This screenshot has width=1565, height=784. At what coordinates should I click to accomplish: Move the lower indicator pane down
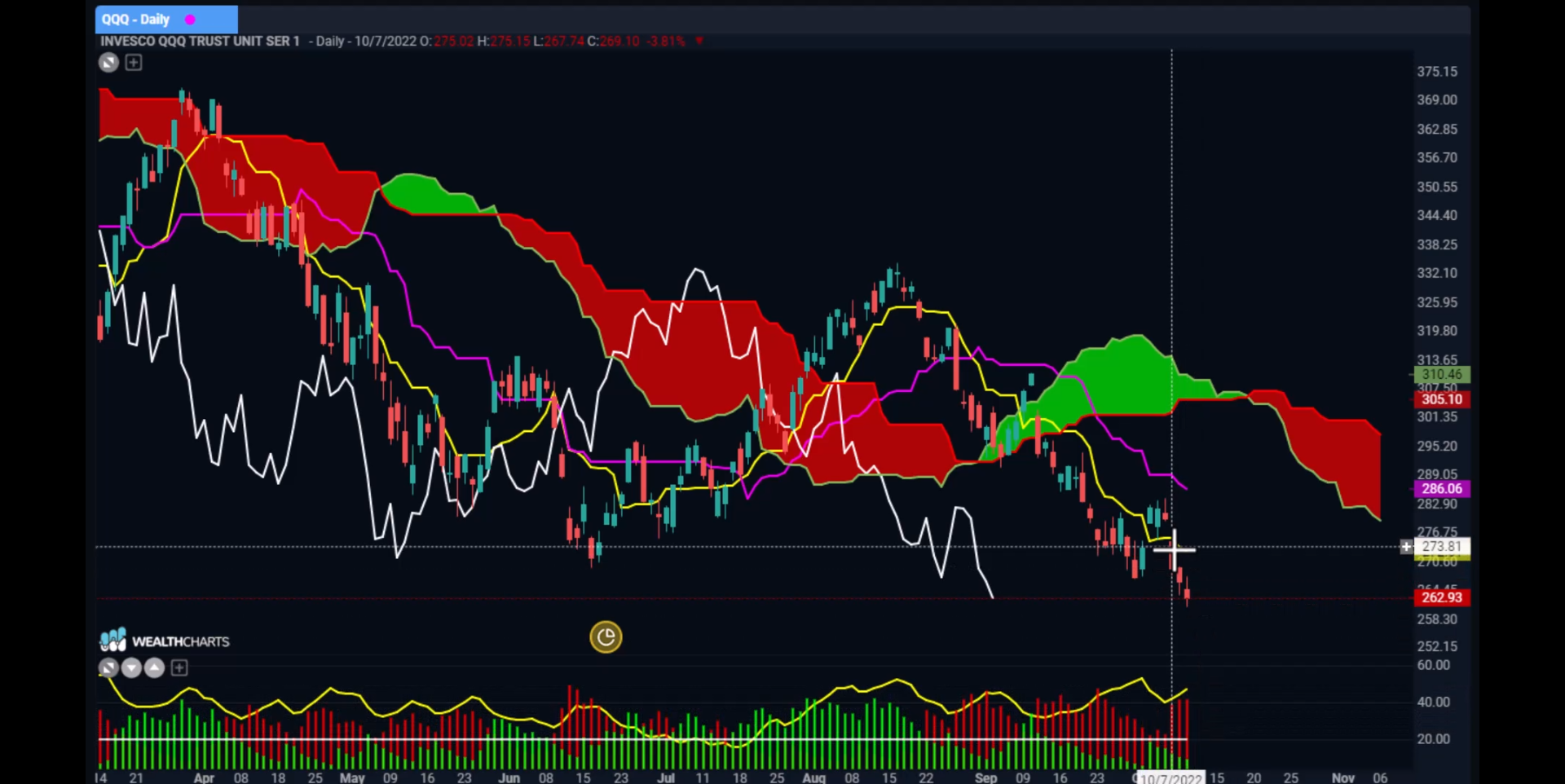point(131,668)
